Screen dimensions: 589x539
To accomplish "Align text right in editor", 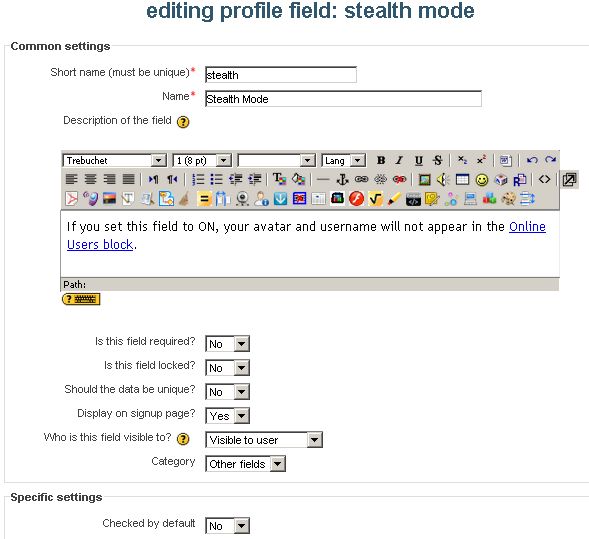I will (x=109, y=179).
